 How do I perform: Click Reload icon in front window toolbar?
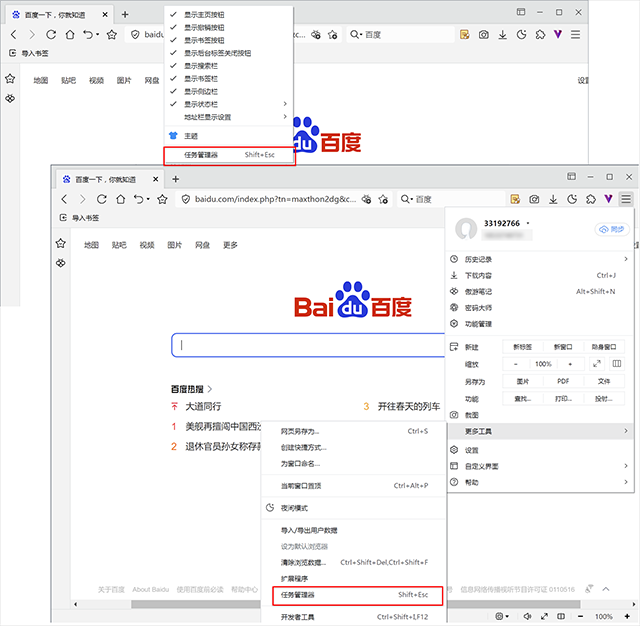click(x=102, y=199)
